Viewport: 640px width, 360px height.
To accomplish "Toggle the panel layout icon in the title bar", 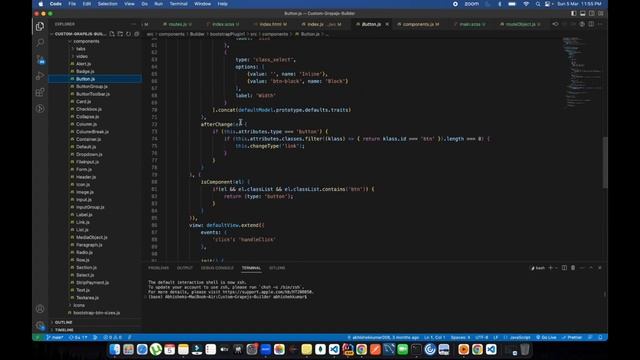I will point(582,13).
